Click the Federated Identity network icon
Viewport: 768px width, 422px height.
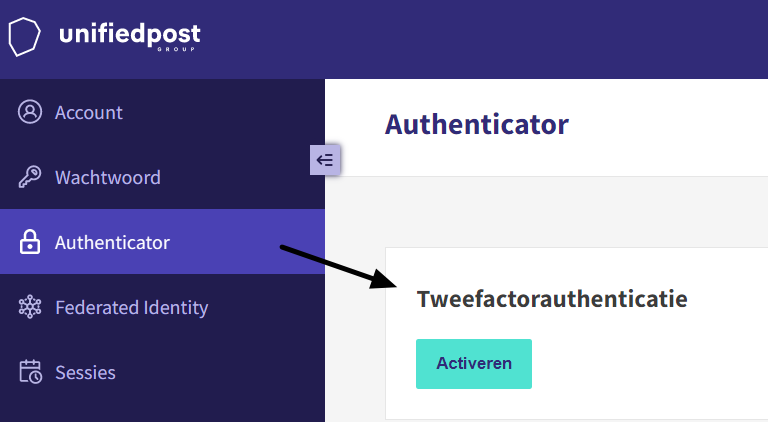[x=30, y=307]
